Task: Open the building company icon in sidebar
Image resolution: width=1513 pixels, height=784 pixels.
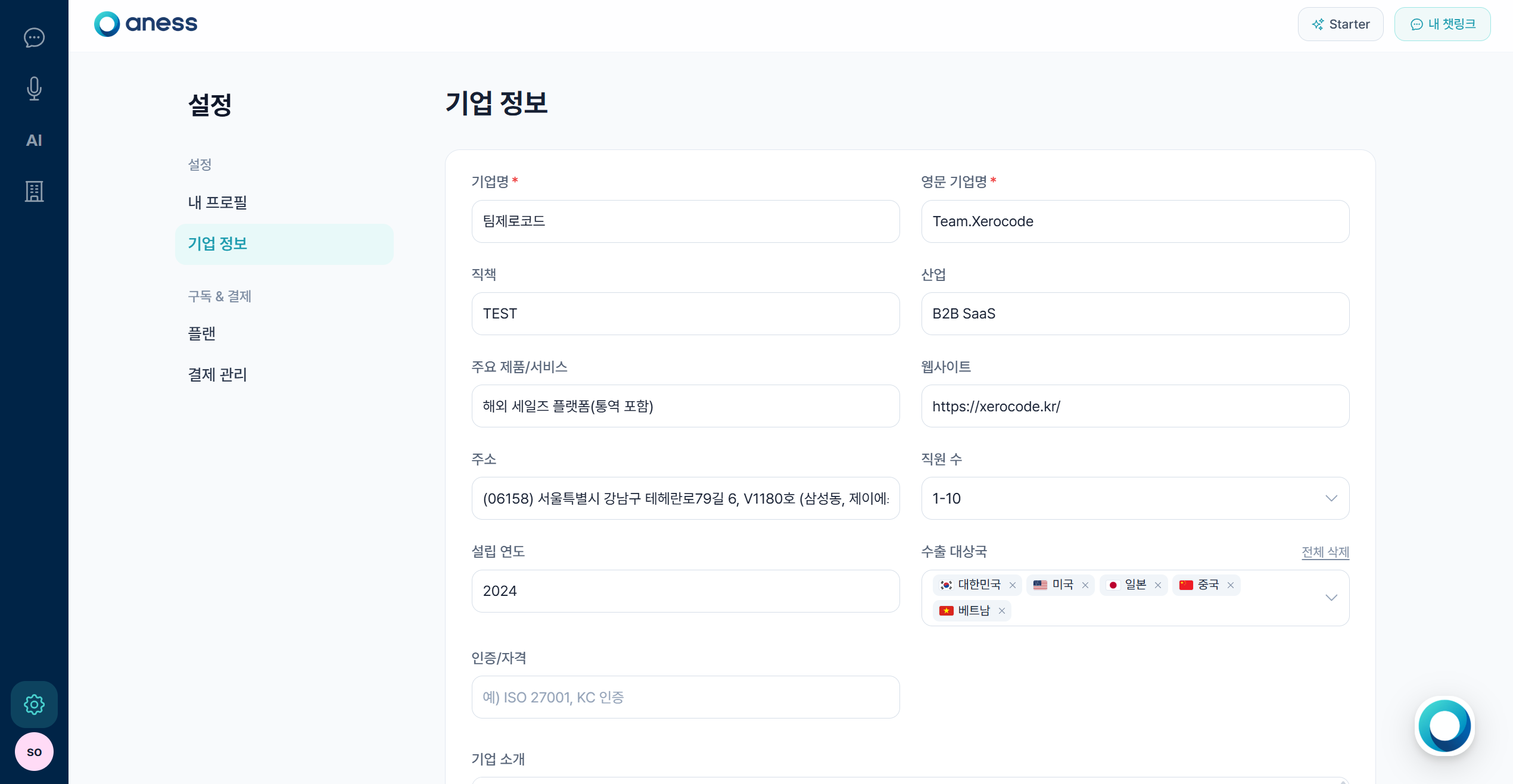Action: pos(34,192)
